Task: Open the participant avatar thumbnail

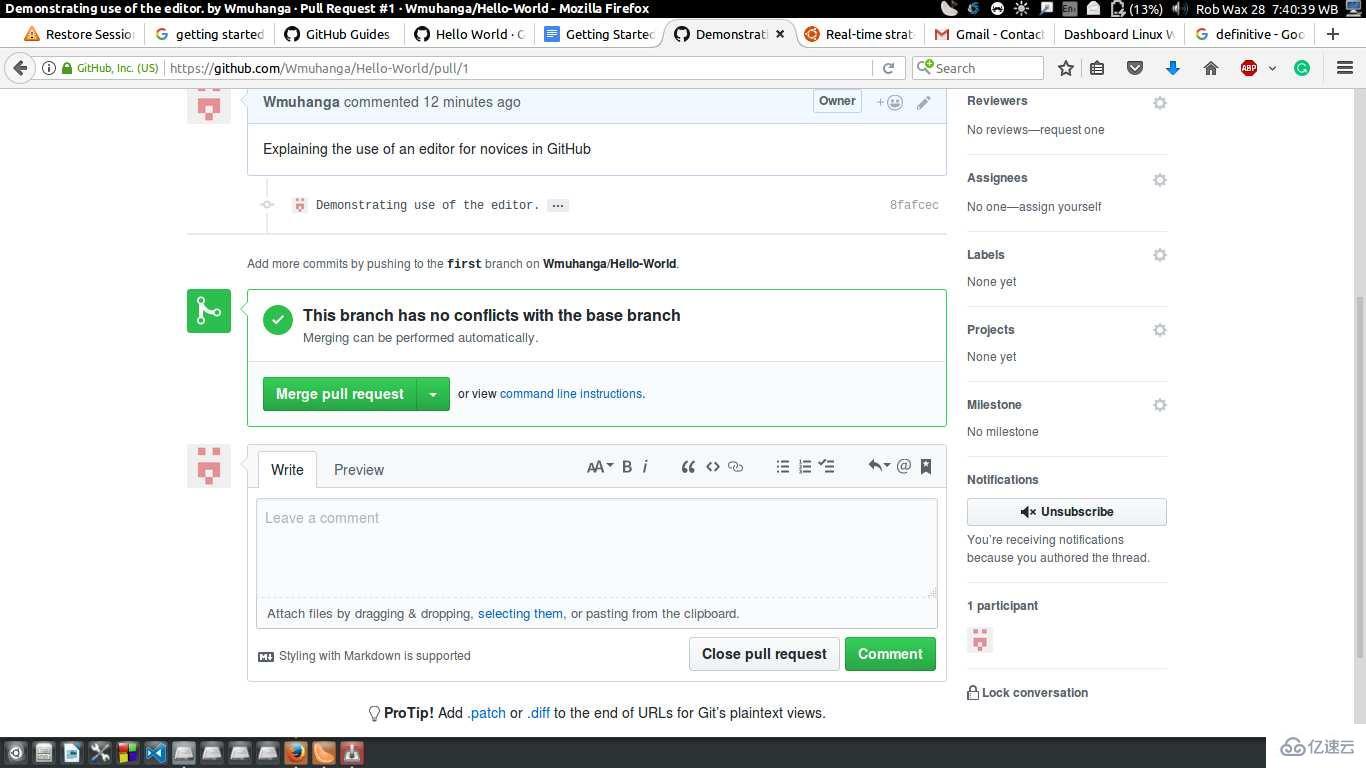Action: [980, 639]
